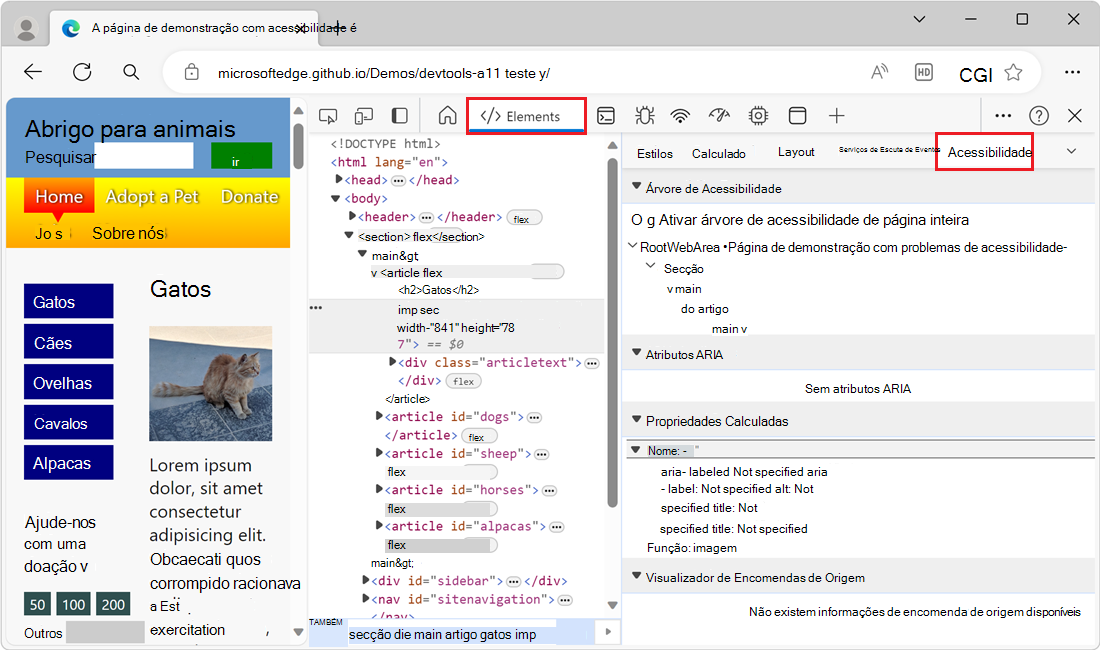This screenshot has height=650, width=1100.
Task: Open the Network tool wifi icon
Action: coord(680,116)
